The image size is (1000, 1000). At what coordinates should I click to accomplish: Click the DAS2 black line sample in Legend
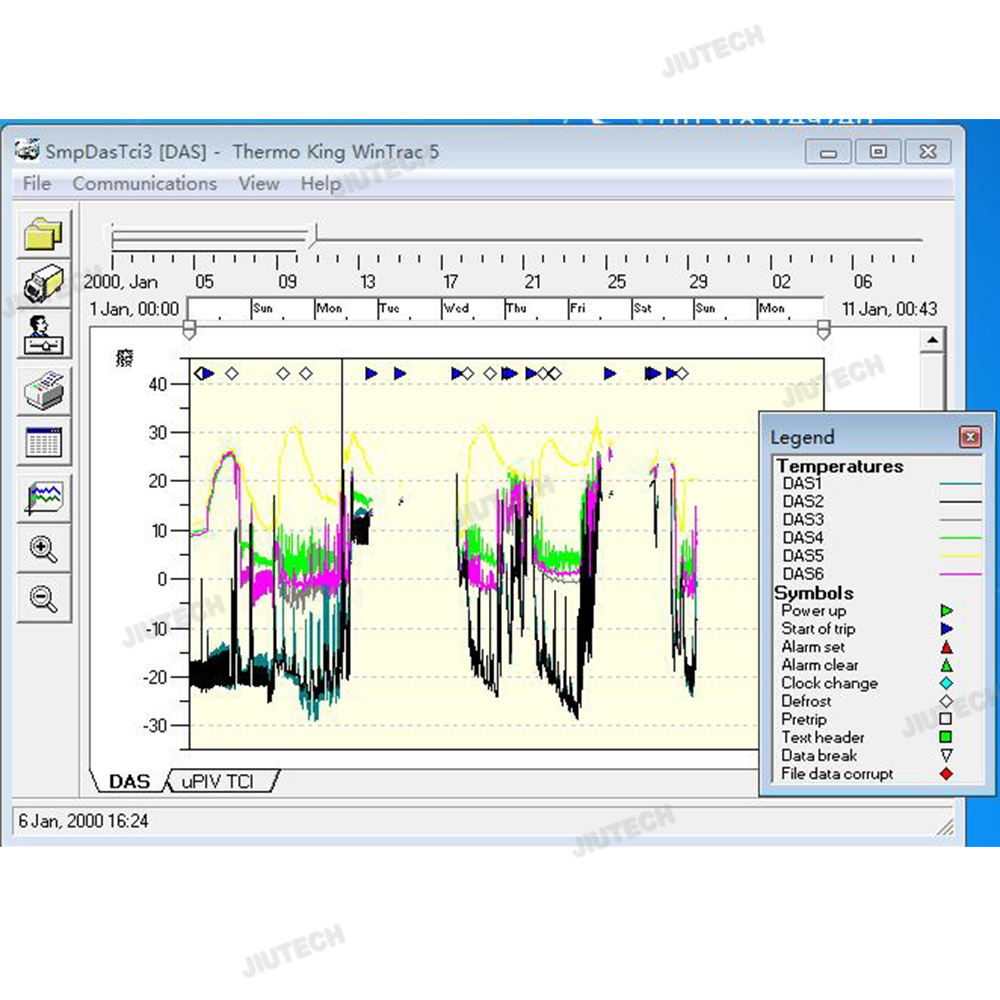point(960,503)
